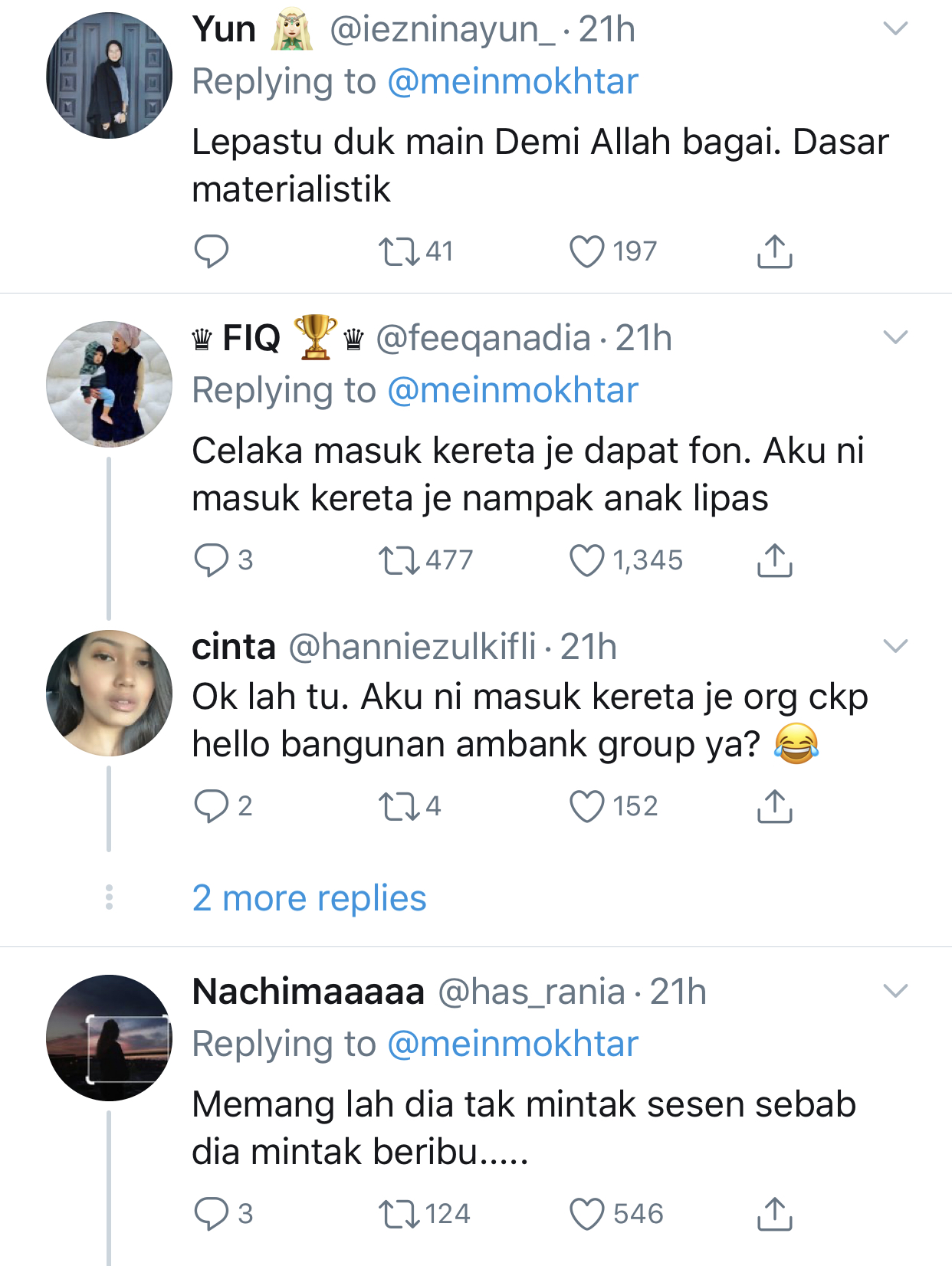Viewport: 952px width, 1266px height.
Task: Open options chevron on FIQ's tweet
Action: tap(895, 338)
